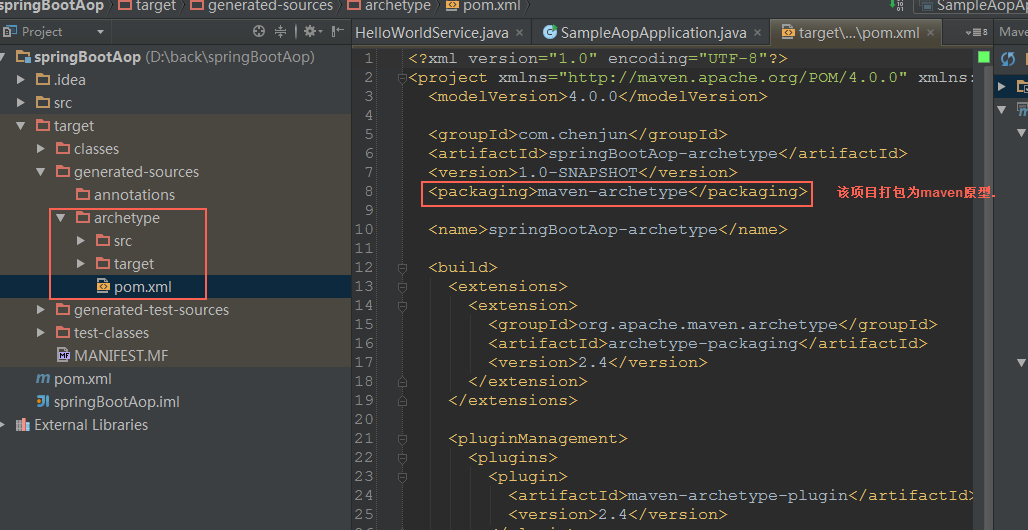Click target in the navigation bar

[x=148, y=6]
